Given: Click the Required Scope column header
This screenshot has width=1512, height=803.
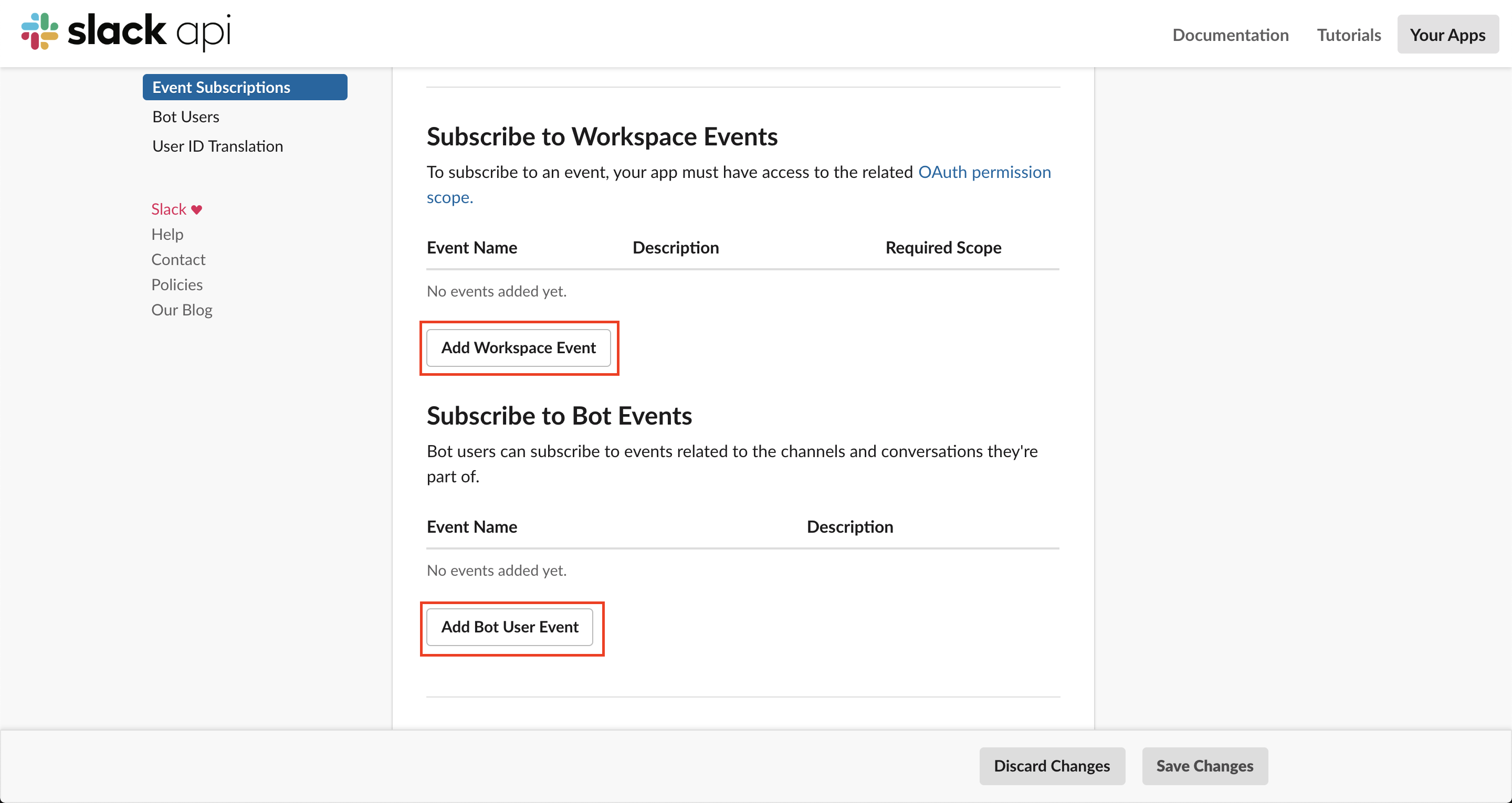Looking at the screenshot, I should point(943,247).
